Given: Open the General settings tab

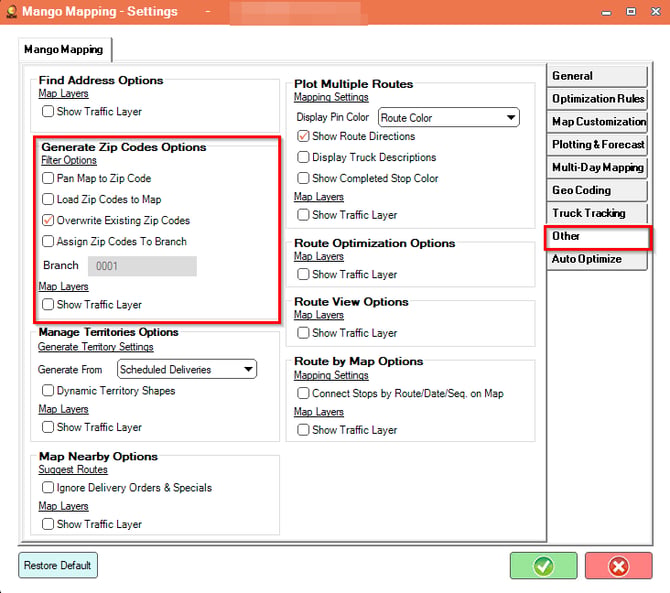Looking at the screenshot, I should (x=597, y=76).
